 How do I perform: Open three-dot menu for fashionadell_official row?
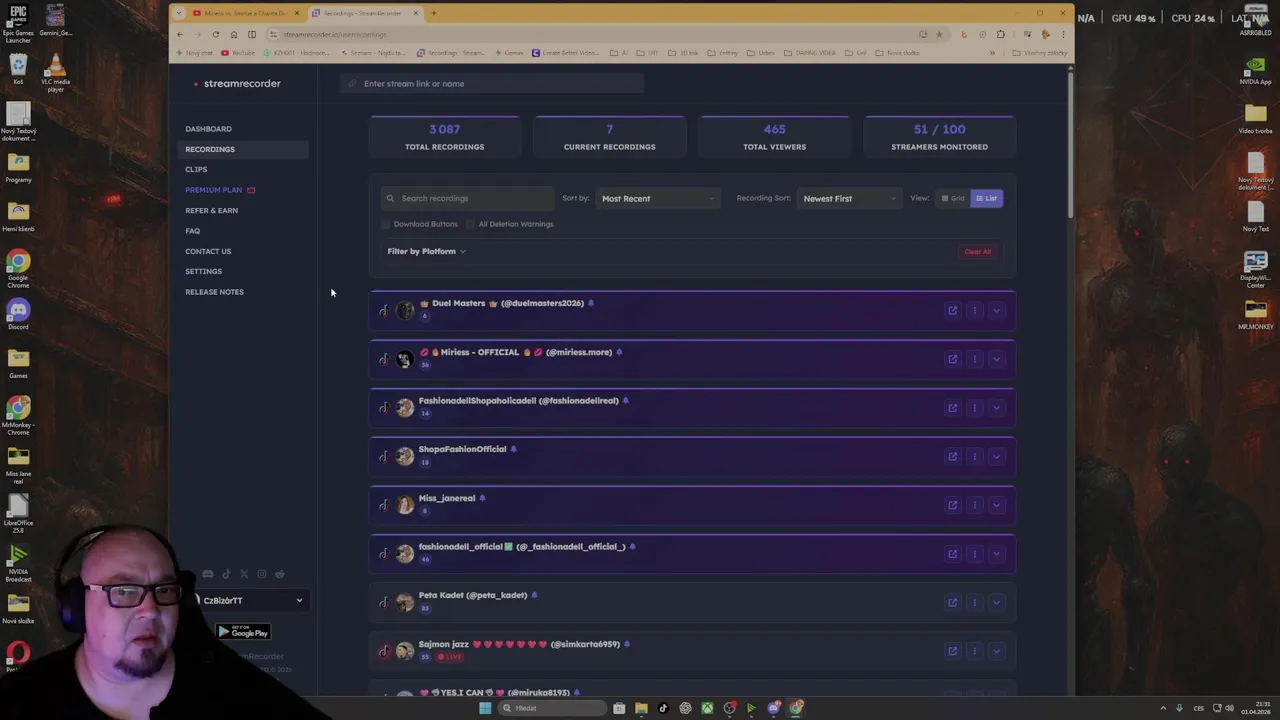pyautogui.click(x=974, y=554)
